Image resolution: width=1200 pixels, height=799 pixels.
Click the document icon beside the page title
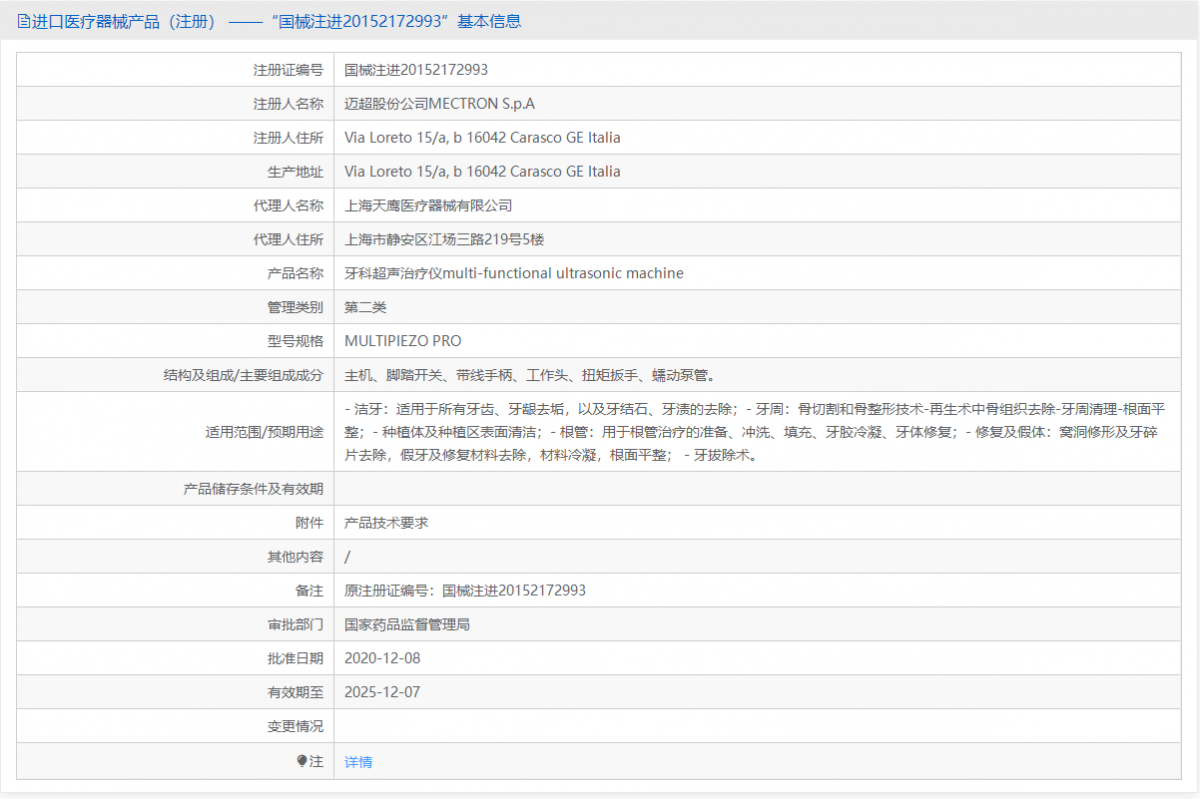coord(21,20)
